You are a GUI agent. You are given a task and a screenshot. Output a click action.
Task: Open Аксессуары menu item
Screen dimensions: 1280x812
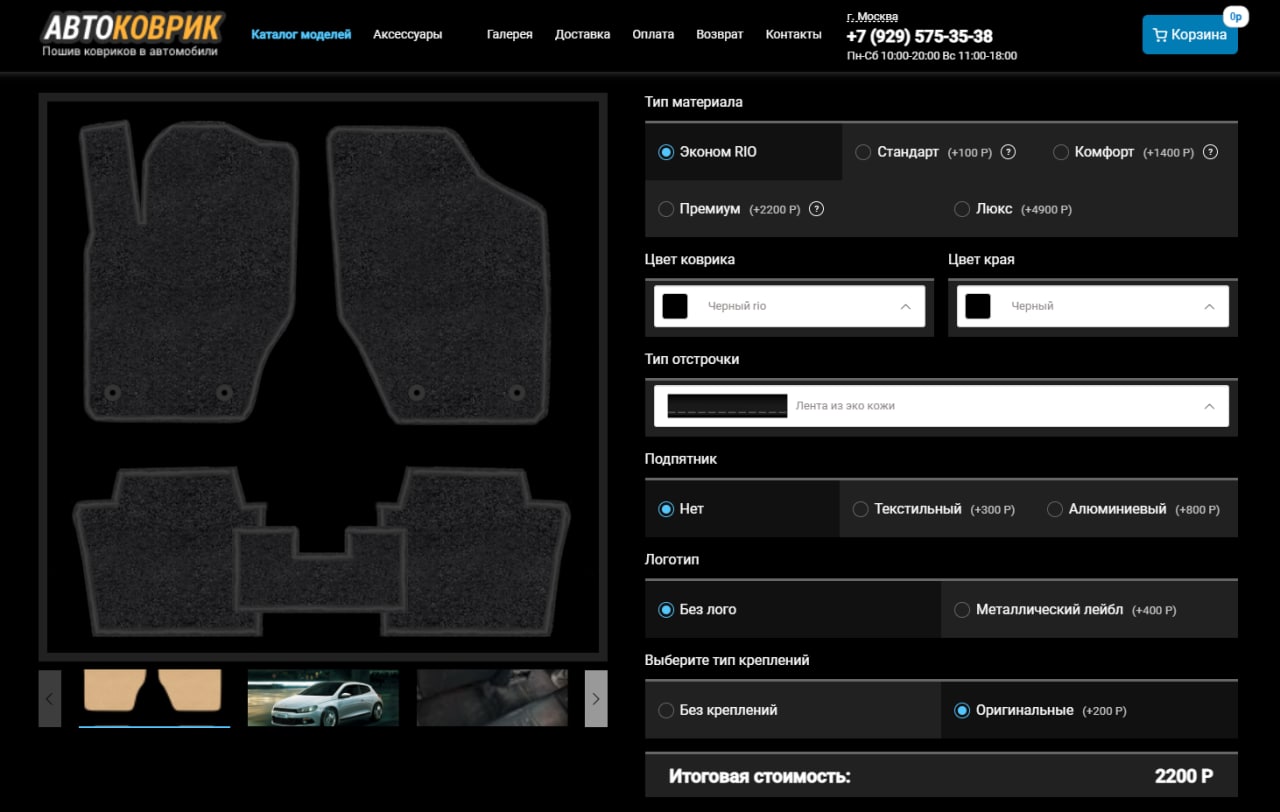pyautogui.click(x=407, y=34)
